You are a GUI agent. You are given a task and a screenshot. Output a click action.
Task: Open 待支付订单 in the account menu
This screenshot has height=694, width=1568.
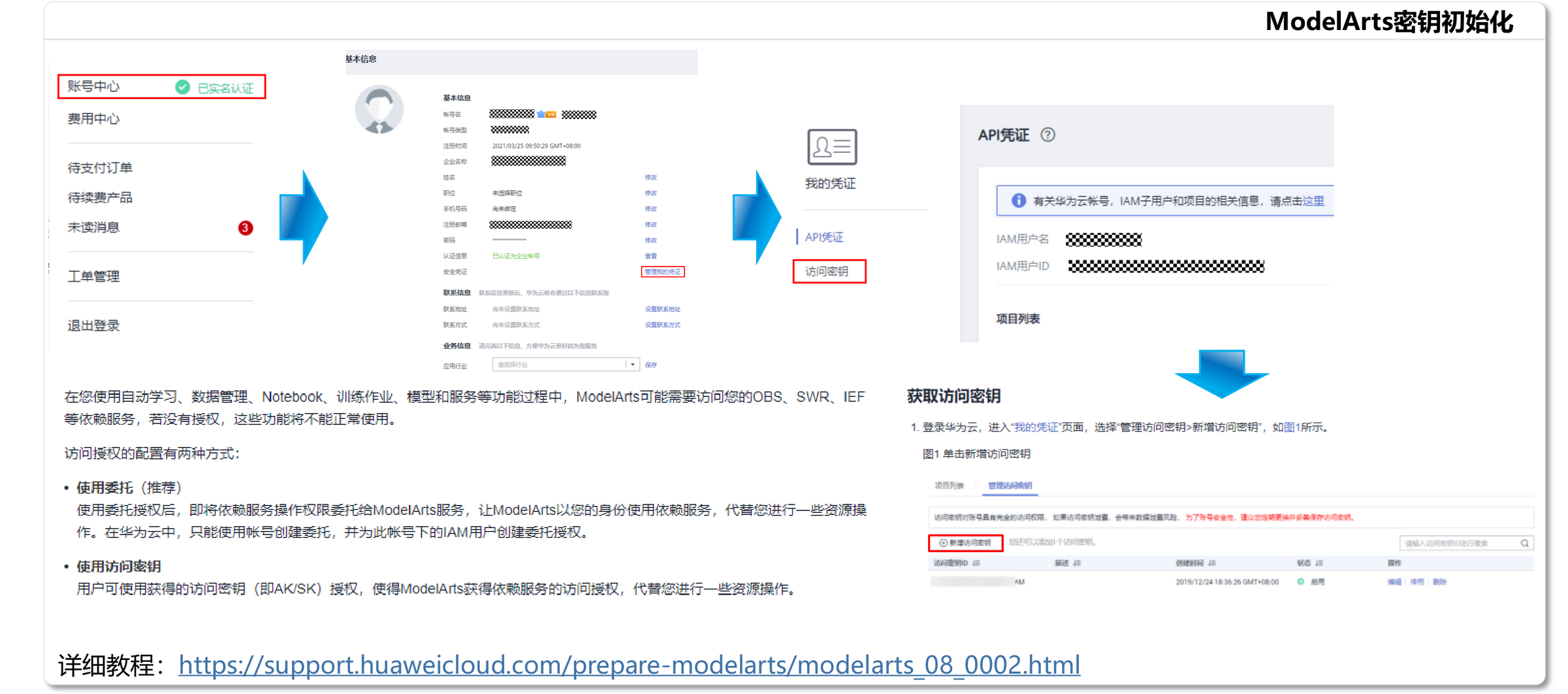(100, 168)
